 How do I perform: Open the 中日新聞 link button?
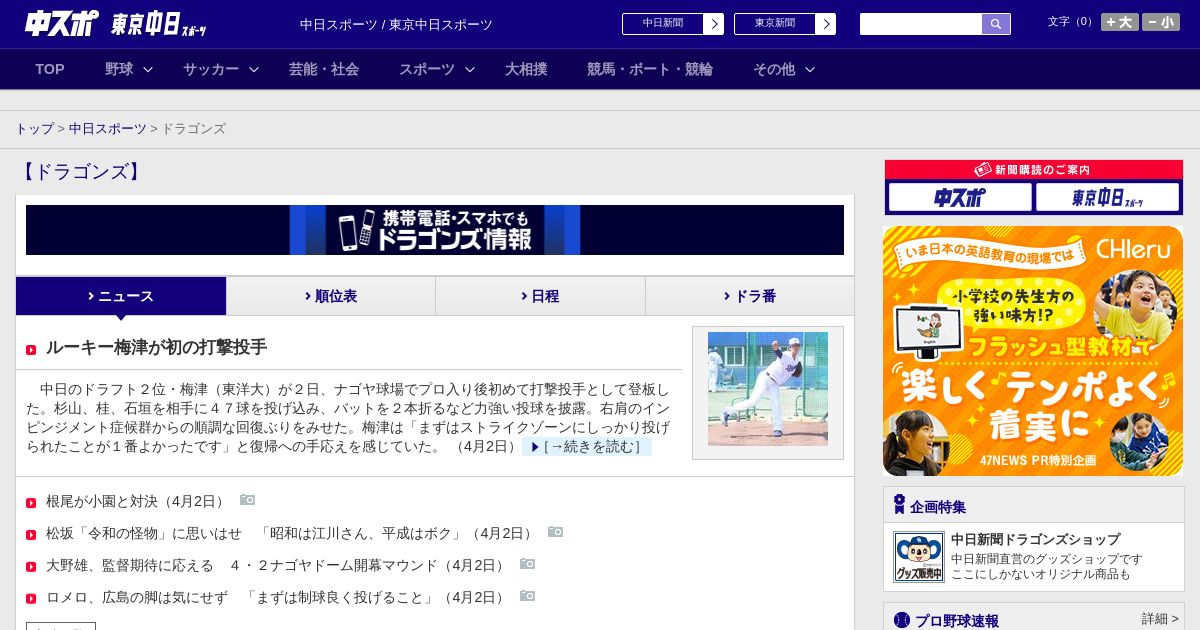click(x=663, y=24)
